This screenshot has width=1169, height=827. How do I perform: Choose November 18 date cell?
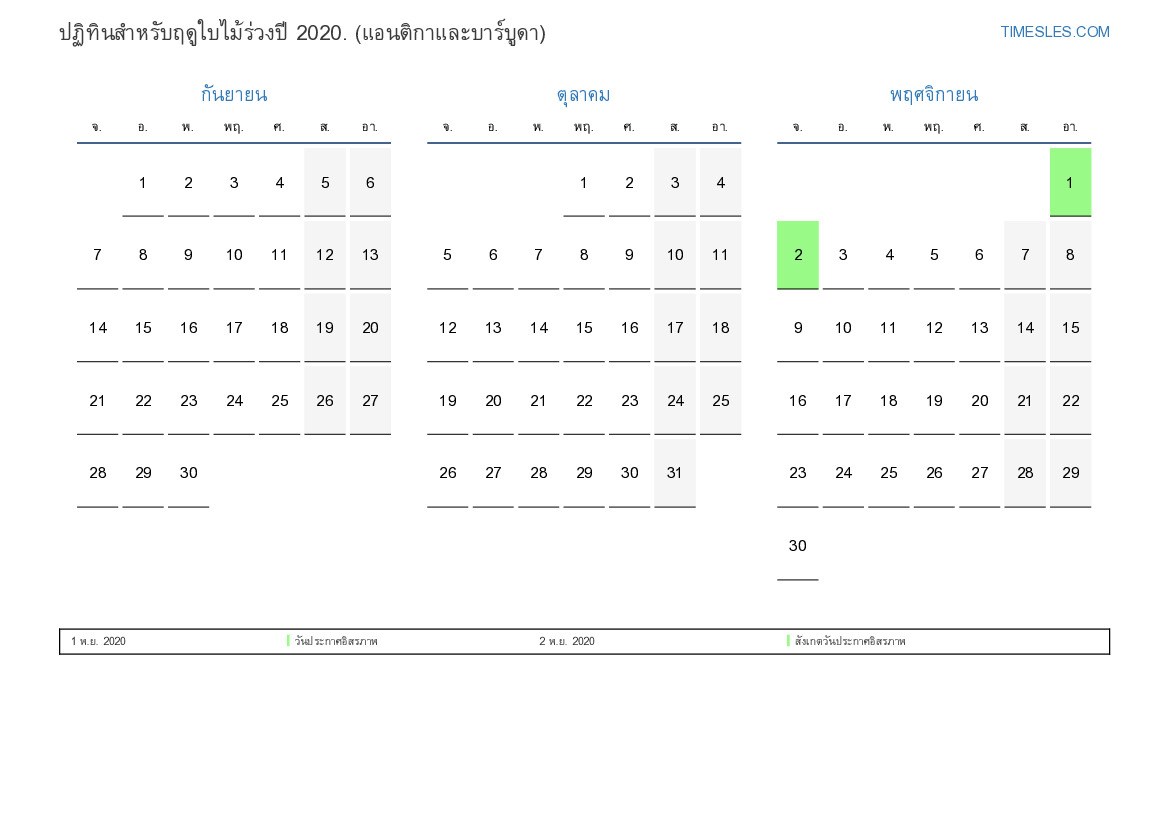(888, 401)
